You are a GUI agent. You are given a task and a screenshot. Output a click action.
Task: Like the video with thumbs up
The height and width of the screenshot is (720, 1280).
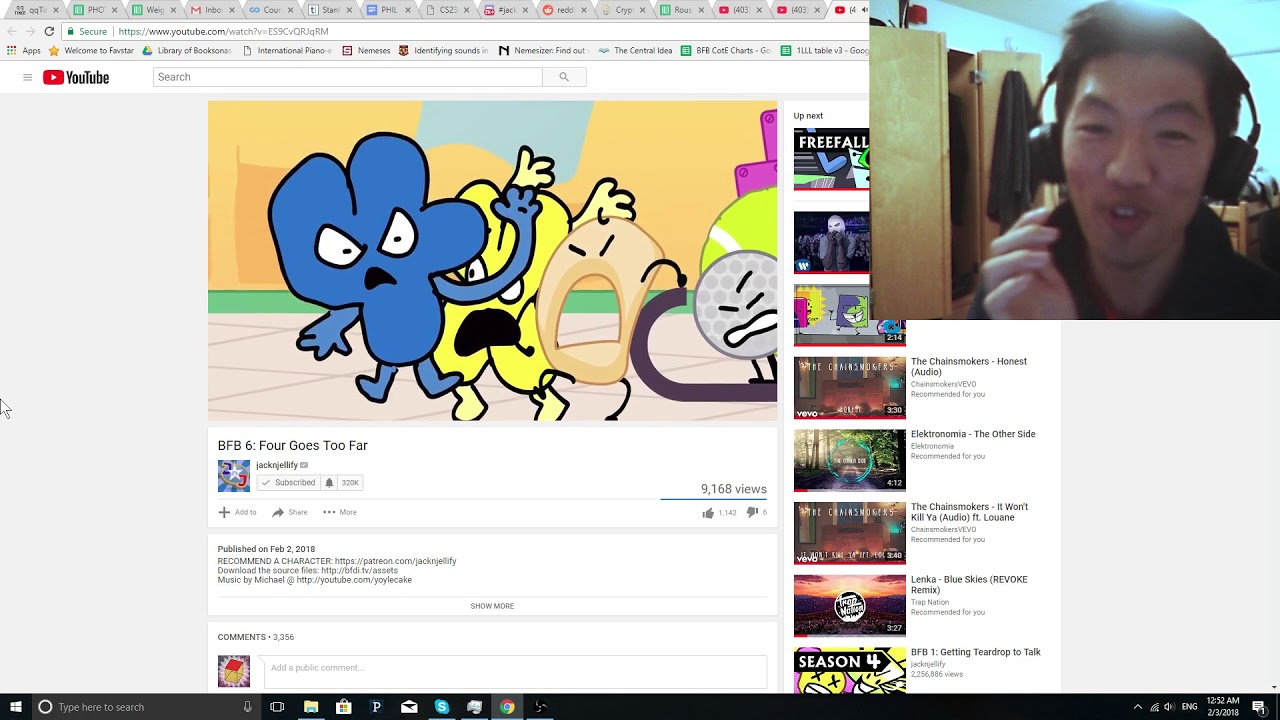[x=708, y=513]
